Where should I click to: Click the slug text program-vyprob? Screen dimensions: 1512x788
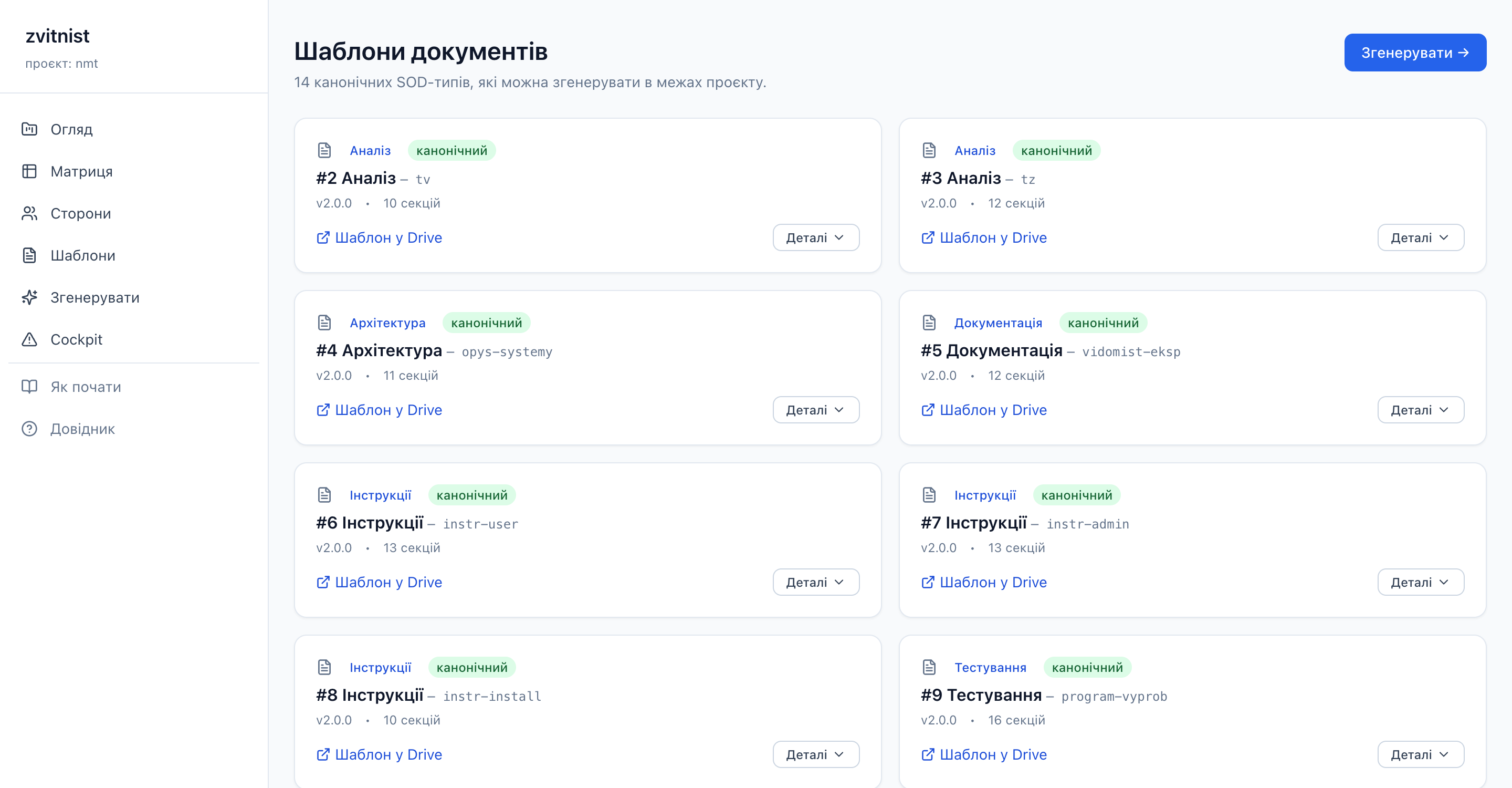(x=1114, y=697)
